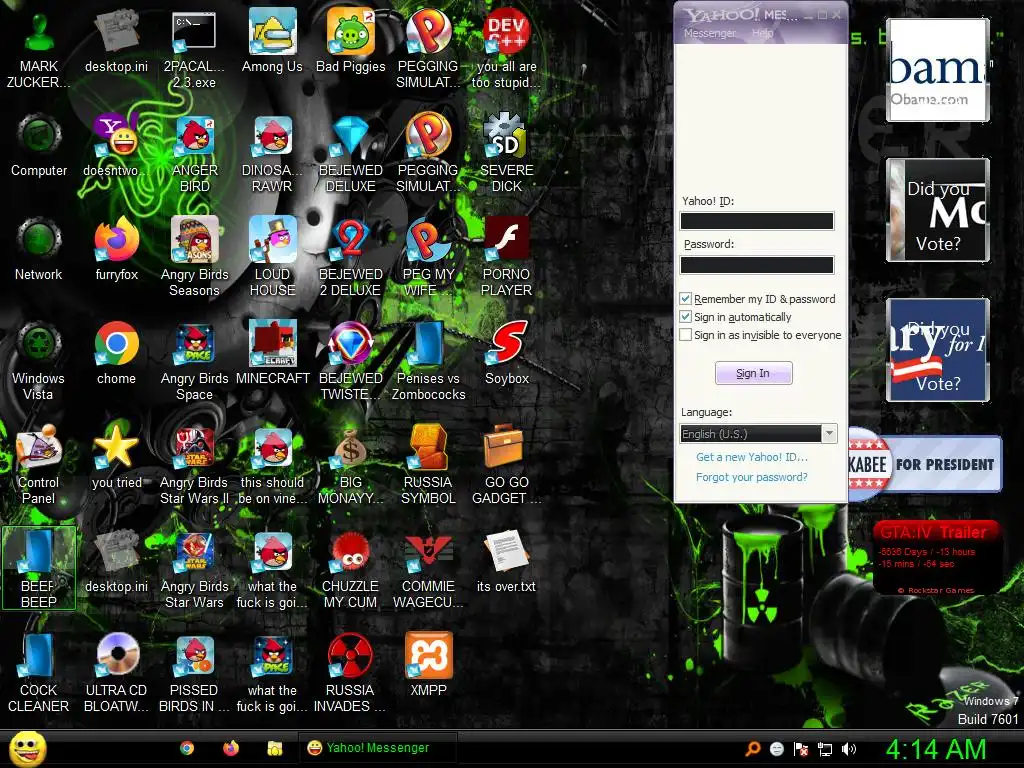
Task: Focus the Yahoo! ID input field
Action: [x=757, y=221]
